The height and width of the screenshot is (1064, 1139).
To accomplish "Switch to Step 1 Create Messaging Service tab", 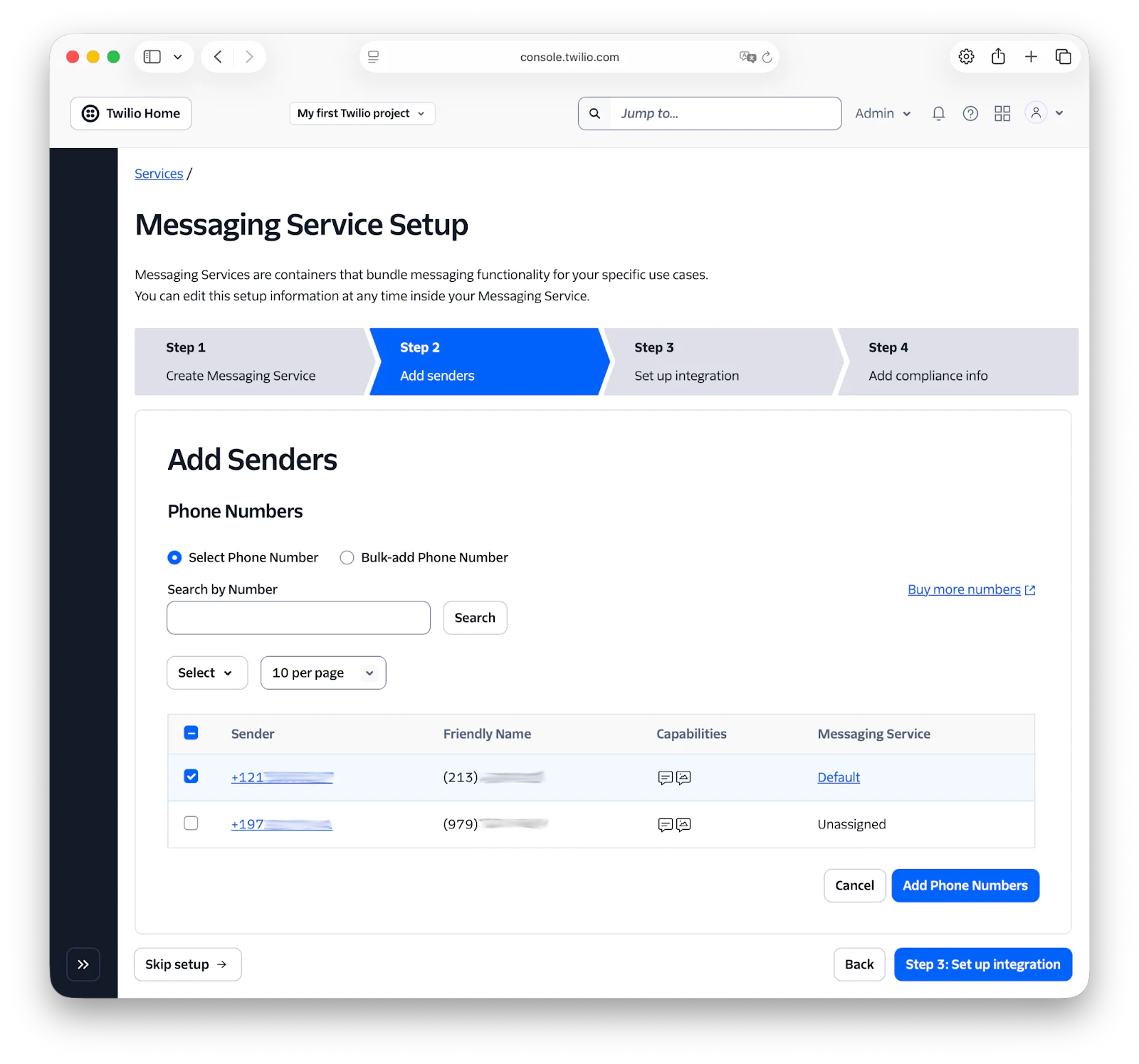I will pos(251,362).
